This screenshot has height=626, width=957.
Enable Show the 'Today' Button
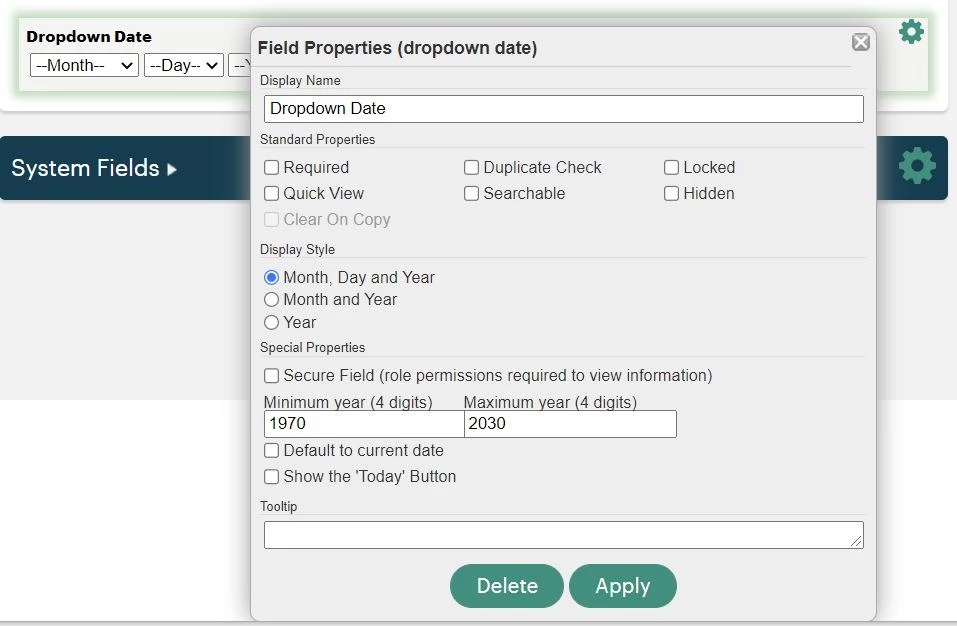(x=272, y=477)
